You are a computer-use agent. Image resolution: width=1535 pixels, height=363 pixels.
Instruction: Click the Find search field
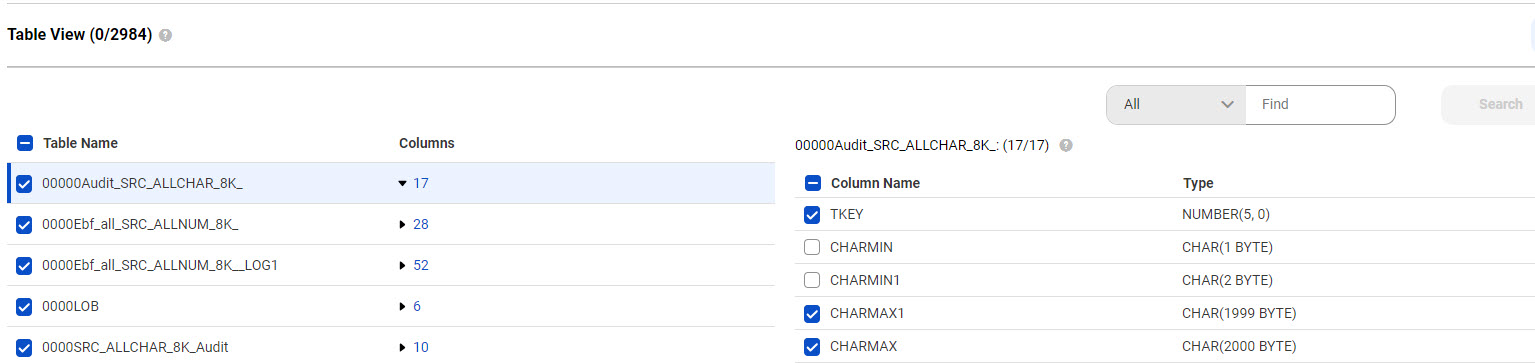[x=1320, y=104]
